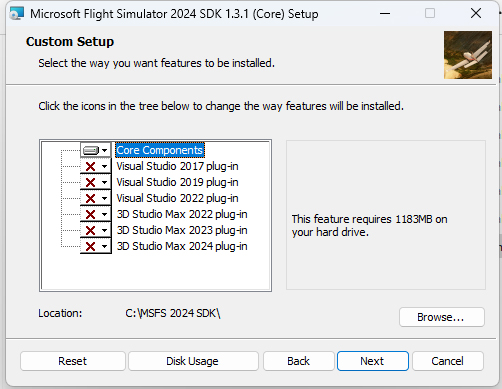The width and height of the screenshot is (502, 389).
Task: Click the Browse... button
Action: (442, 317)
